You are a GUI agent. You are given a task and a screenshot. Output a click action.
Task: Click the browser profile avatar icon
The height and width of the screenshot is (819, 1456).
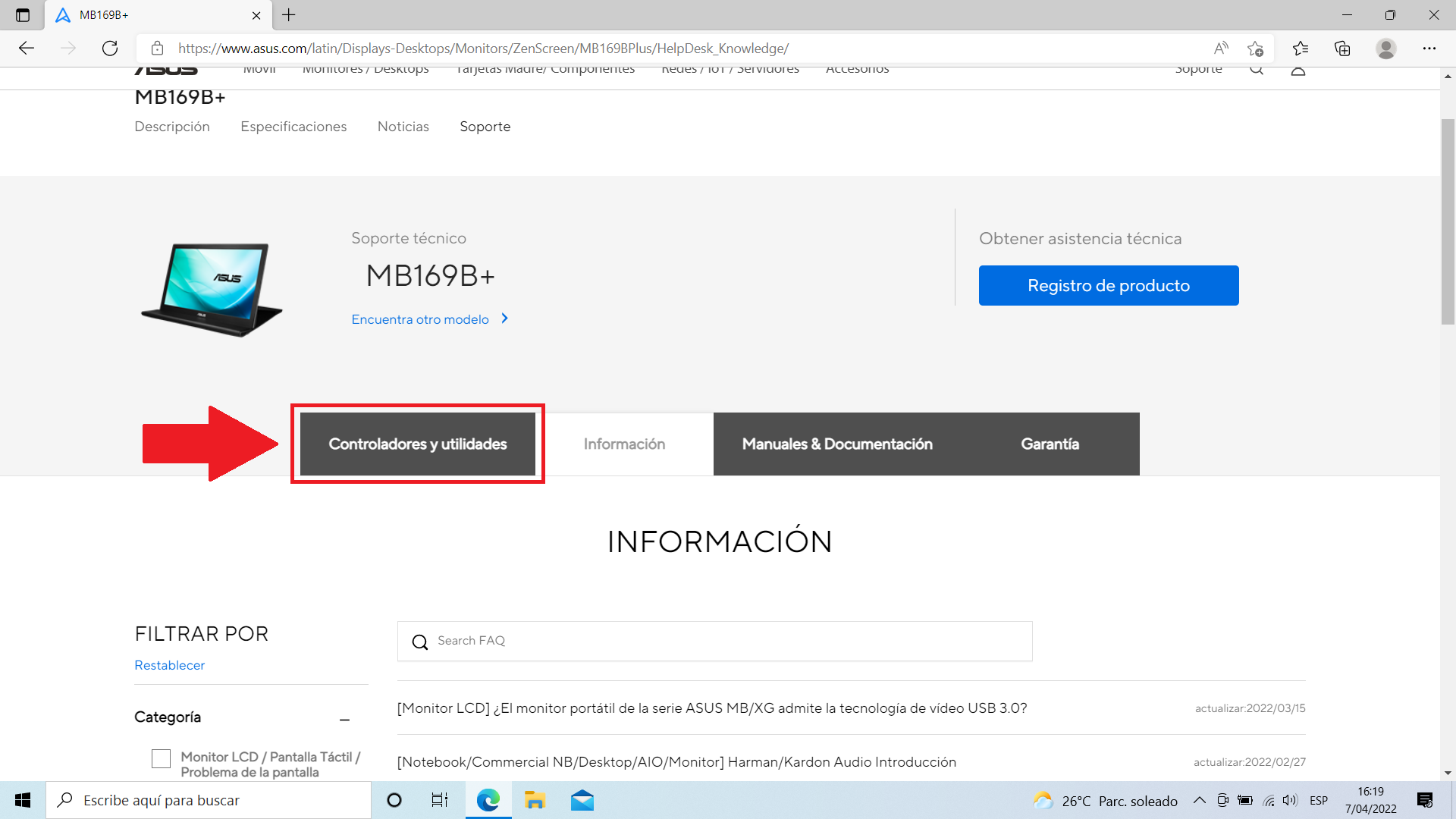[1386, 49]
